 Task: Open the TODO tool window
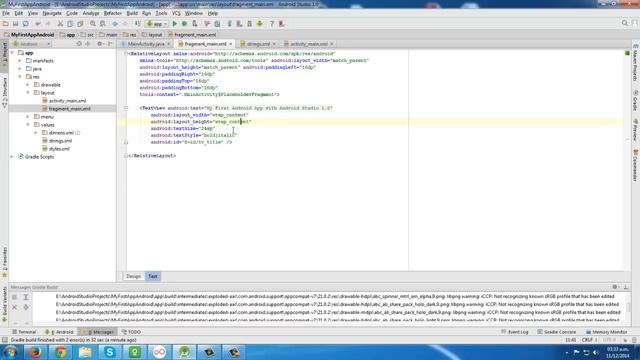tap(131, 332)
